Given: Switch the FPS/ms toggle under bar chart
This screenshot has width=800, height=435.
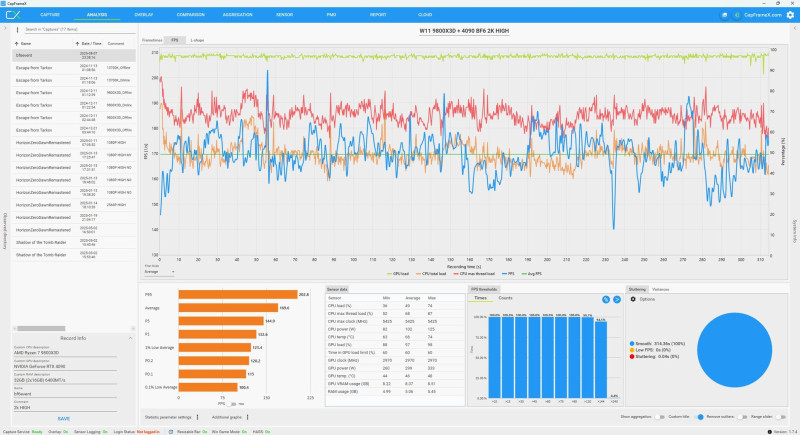Looking at the screenshot, I should click(231, 404).
